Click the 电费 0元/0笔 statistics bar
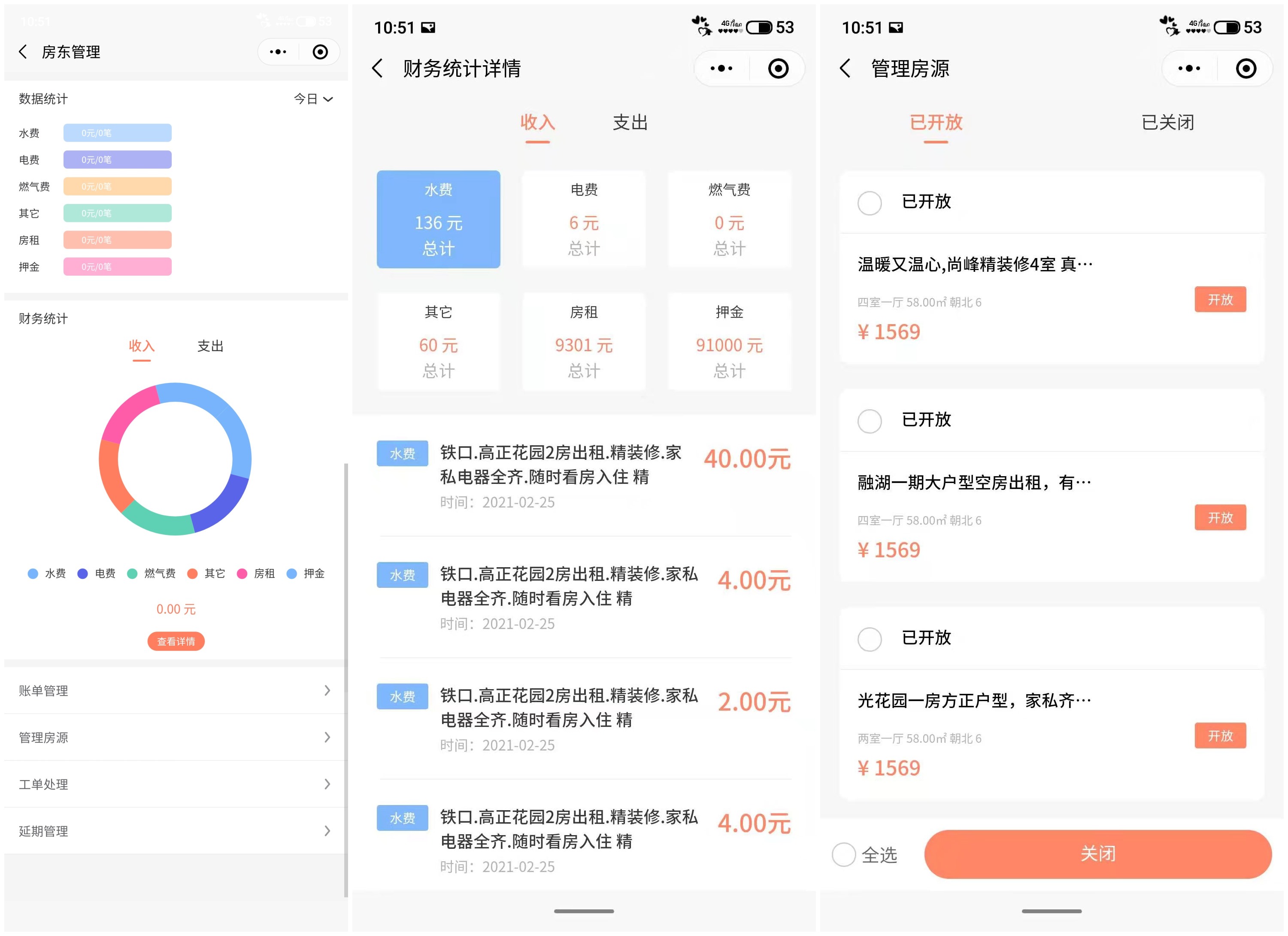Image resolution: width=1288 pixels, height=936 pixels. [x=118, y=160]
